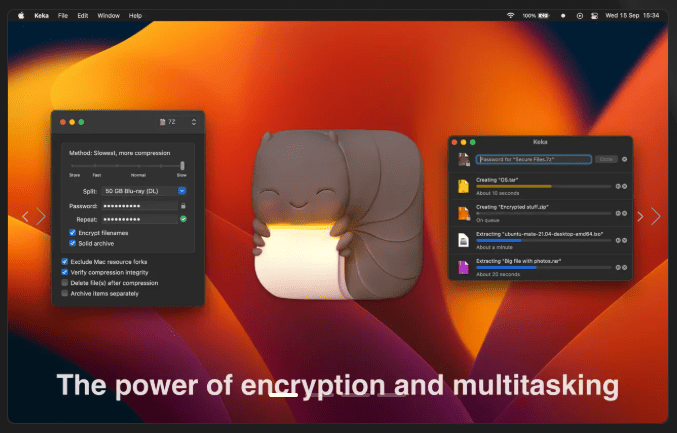The height and width of the screenshot is (433, 677).
Task: Click the About a minute status text
Action: (x=494, y=247)
